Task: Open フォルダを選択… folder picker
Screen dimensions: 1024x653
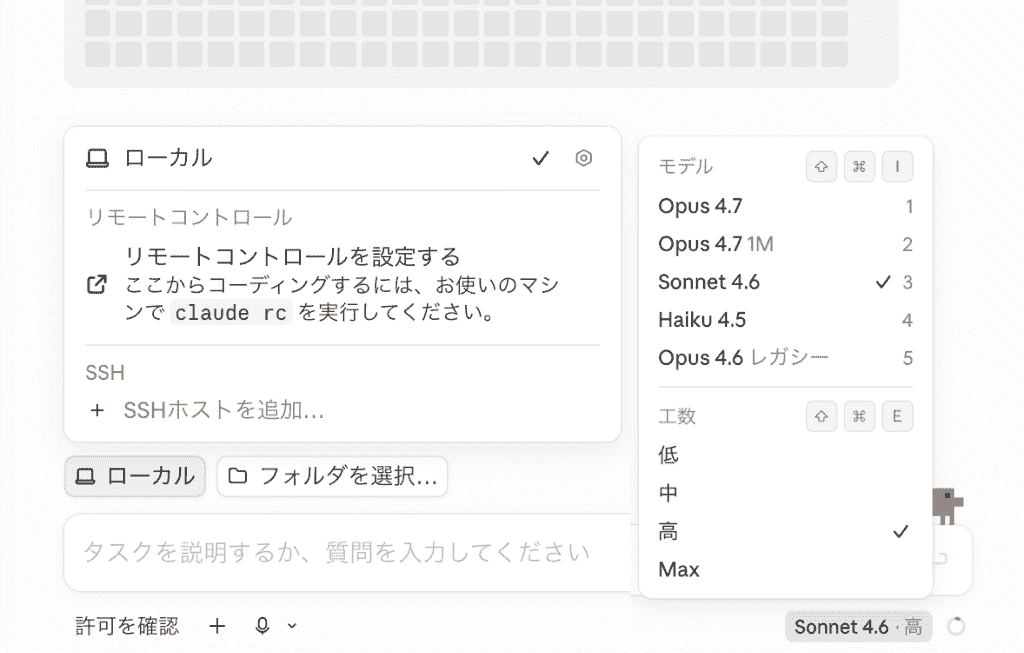Action: (332, 476)
